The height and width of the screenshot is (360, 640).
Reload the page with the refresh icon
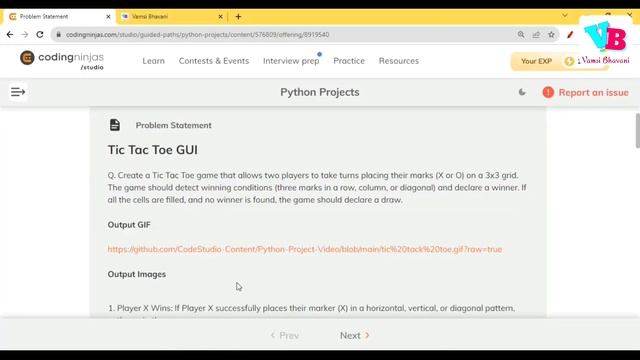pyautogui.click(x=40, y=35)
